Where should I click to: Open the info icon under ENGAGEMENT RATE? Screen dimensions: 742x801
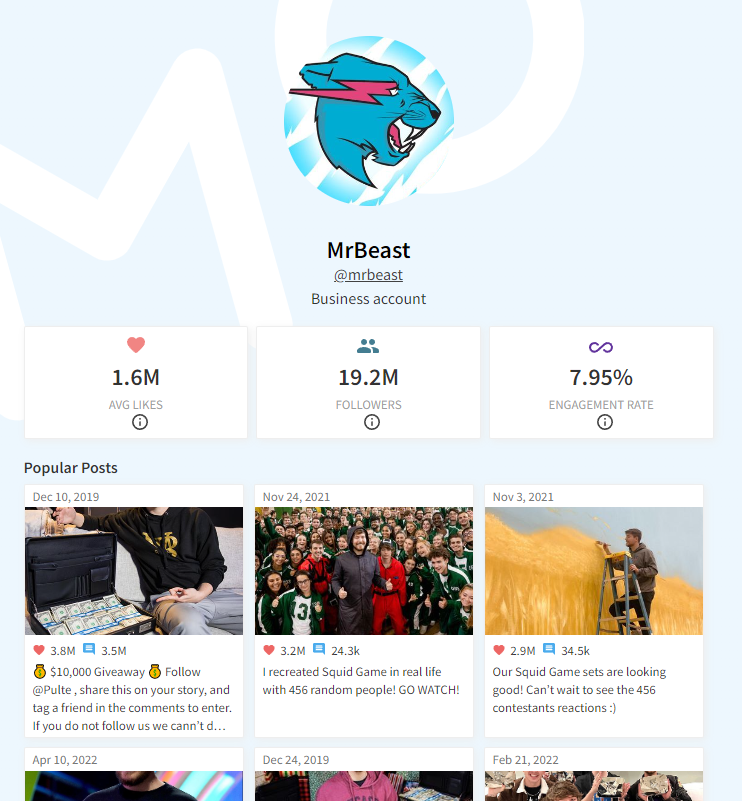pyautogui.click(x=605, y=422)
